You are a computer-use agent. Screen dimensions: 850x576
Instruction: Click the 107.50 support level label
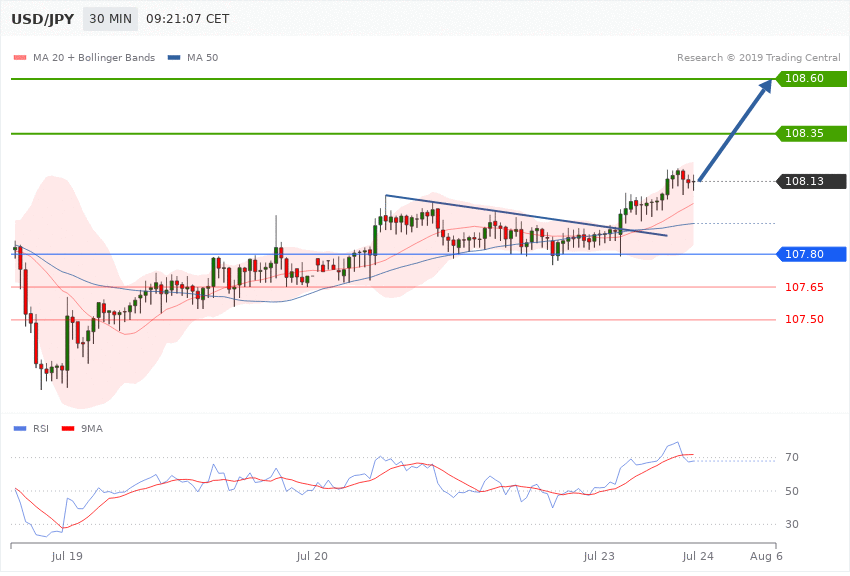pyautogui.click(x=804, y=319)
